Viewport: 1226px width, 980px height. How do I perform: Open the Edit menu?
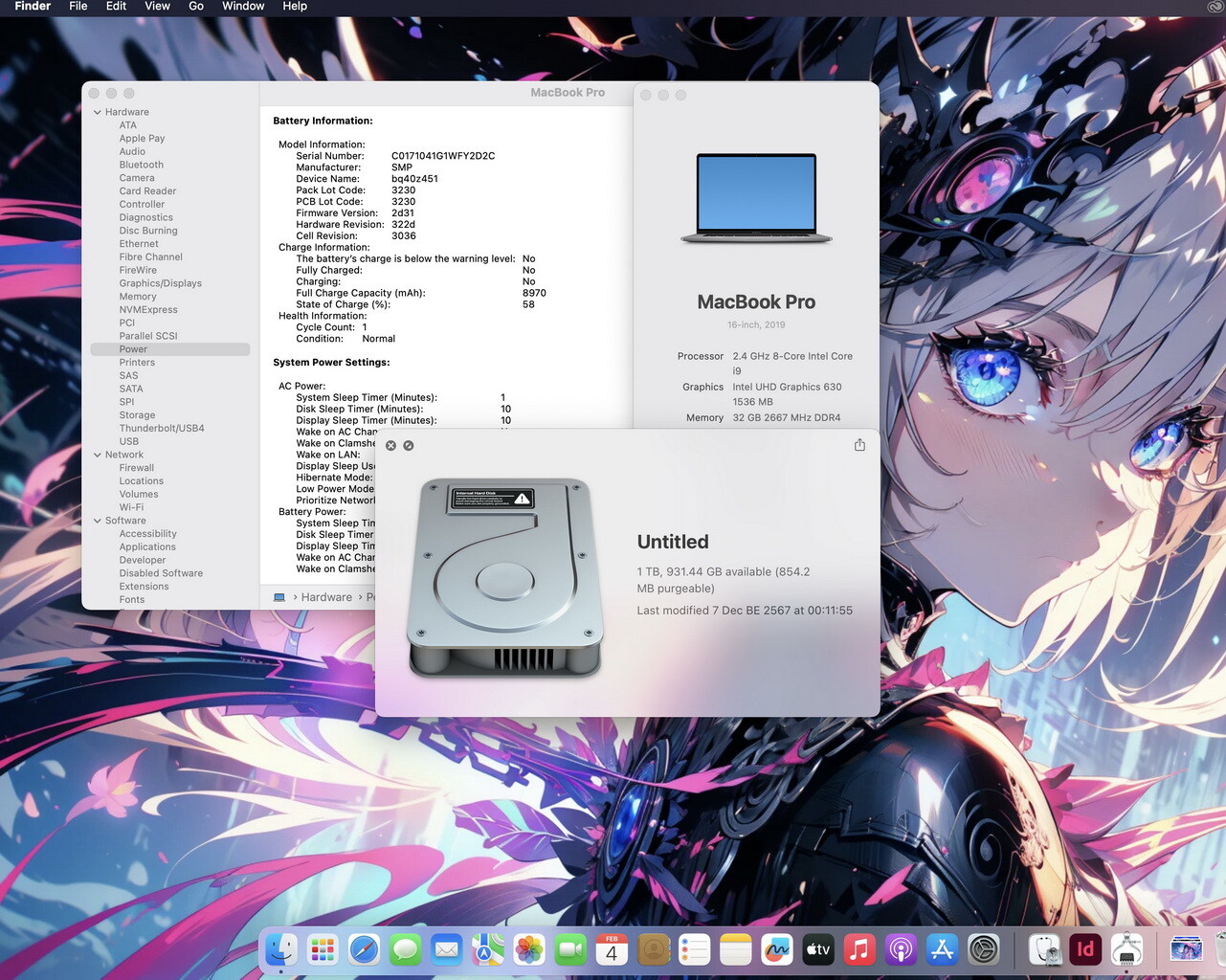[x=116, y=7]
